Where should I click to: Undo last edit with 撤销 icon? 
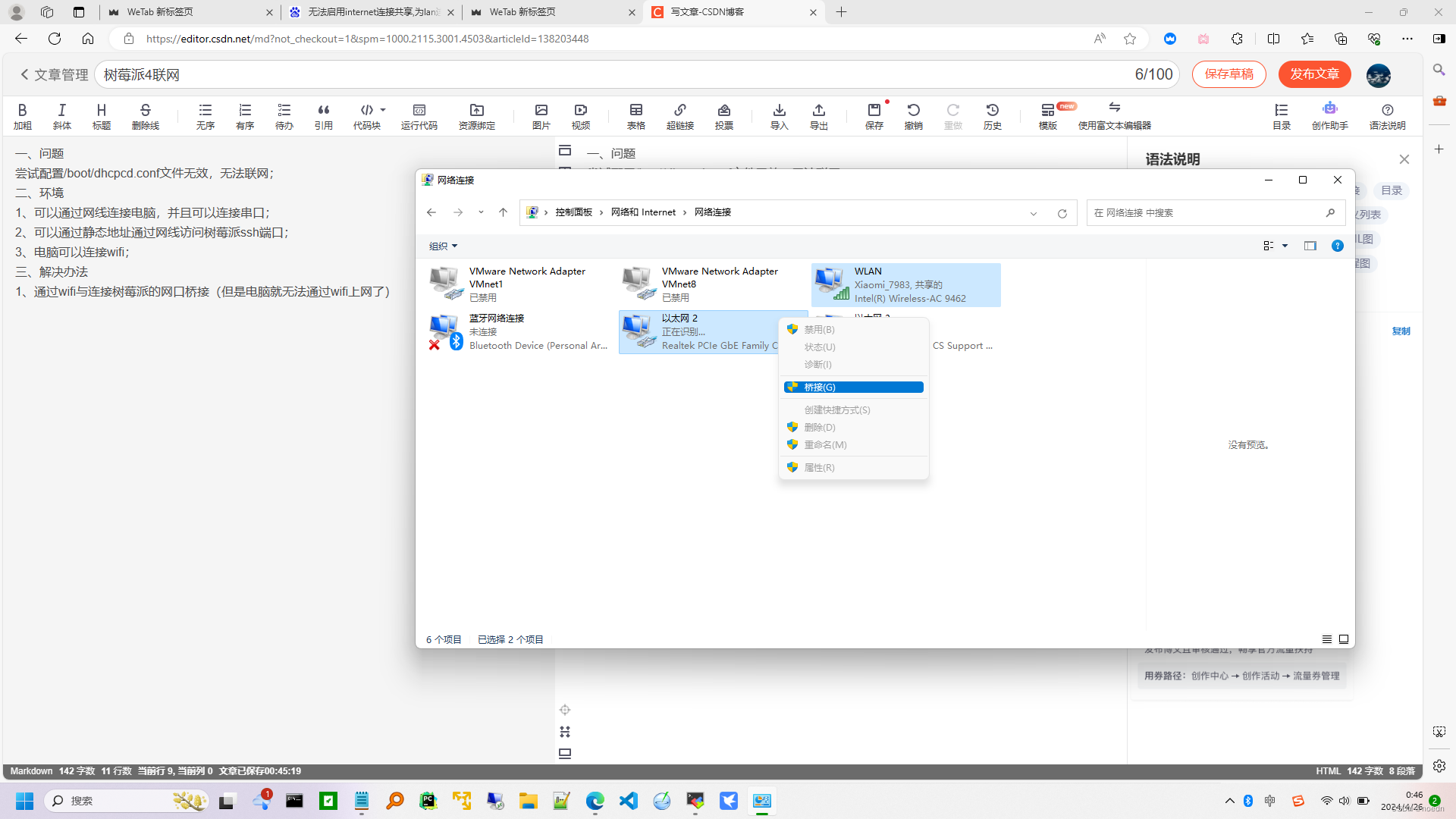click(x=914, y=116)
